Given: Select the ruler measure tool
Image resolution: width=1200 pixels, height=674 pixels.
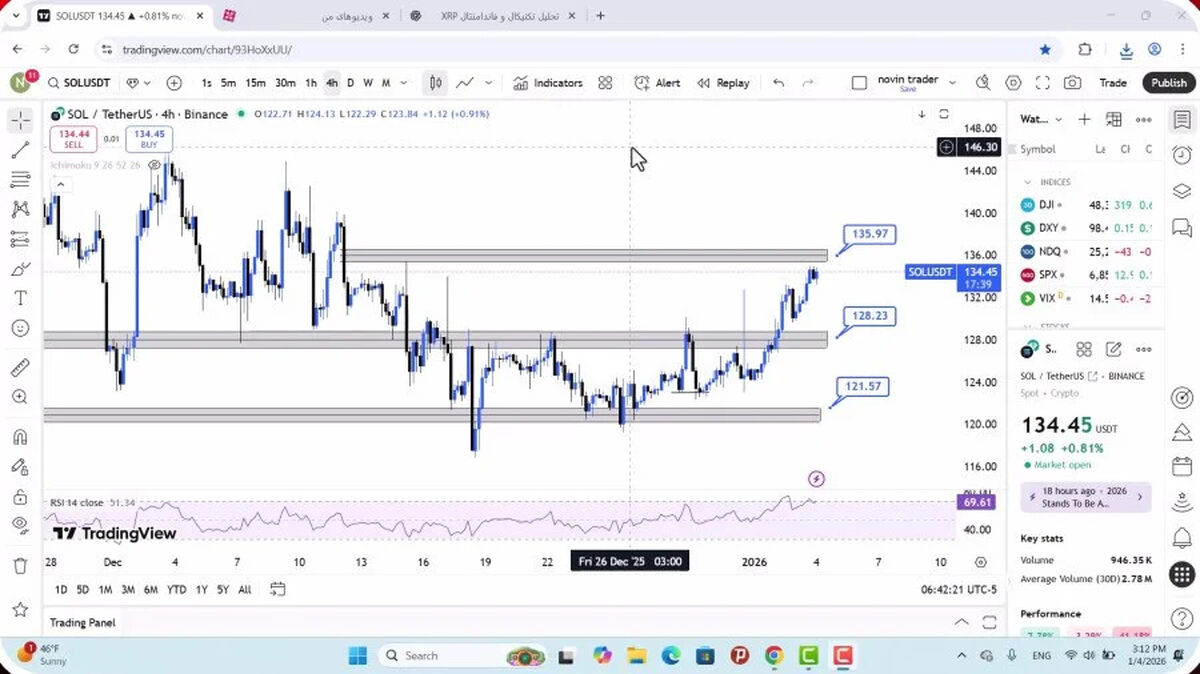Looking at the screenshot, I should tap(20, 367).
